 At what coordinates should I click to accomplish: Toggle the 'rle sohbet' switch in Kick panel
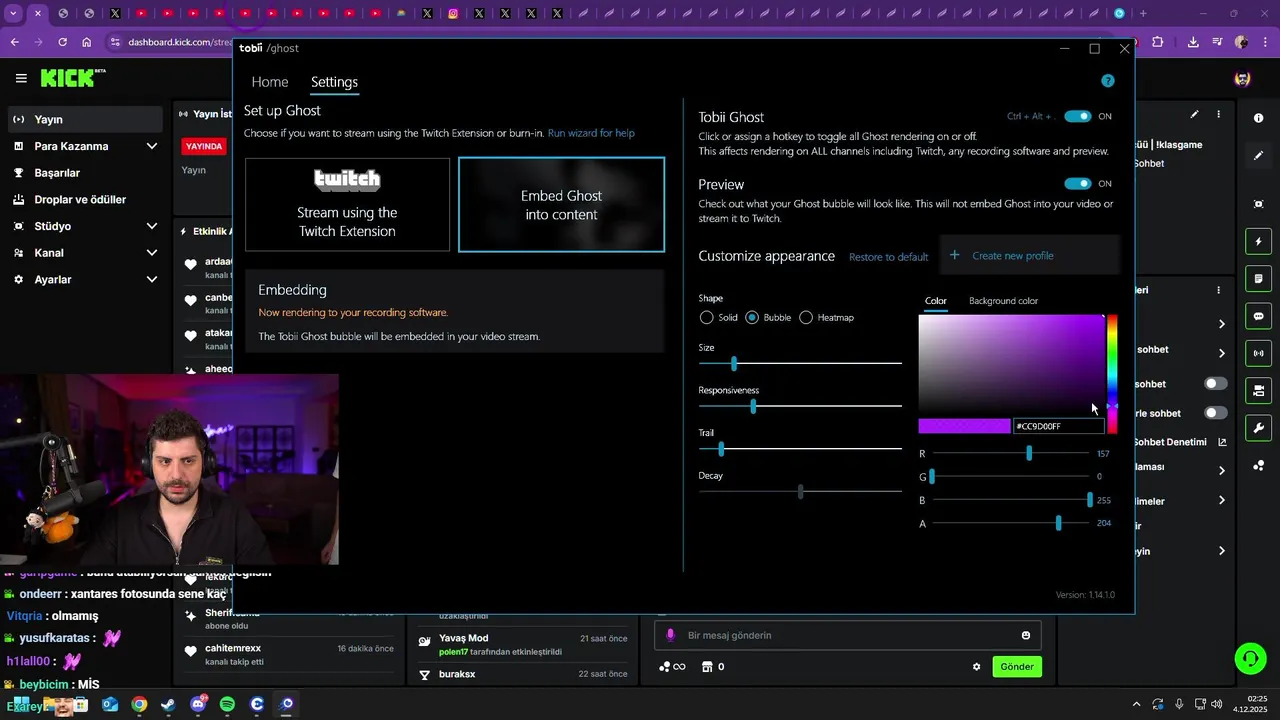pyautogui.click(x=1216, y=413)
